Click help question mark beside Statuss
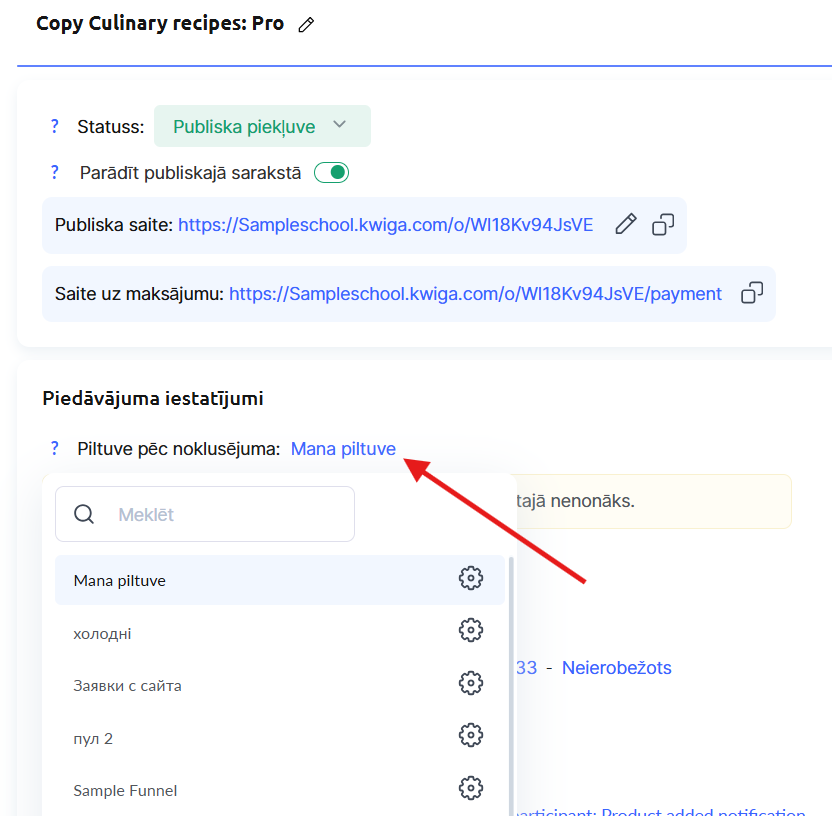This screenshot has height=816, width=832. pos(55,126)
